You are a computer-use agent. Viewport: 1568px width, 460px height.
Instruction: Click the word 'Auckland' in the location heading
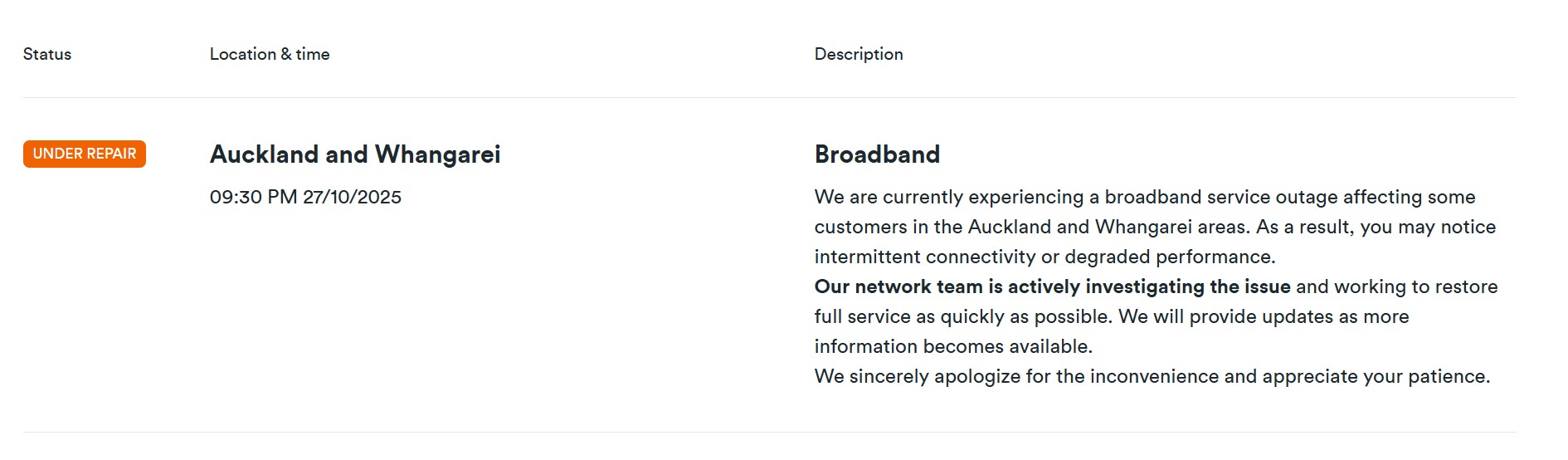tap(264, 154)
